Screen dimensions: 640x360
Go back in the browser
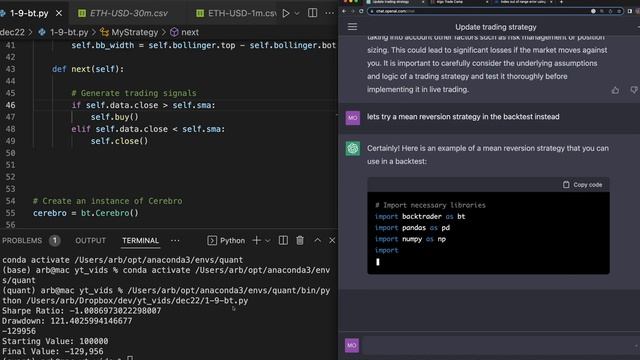click(344, 11)
